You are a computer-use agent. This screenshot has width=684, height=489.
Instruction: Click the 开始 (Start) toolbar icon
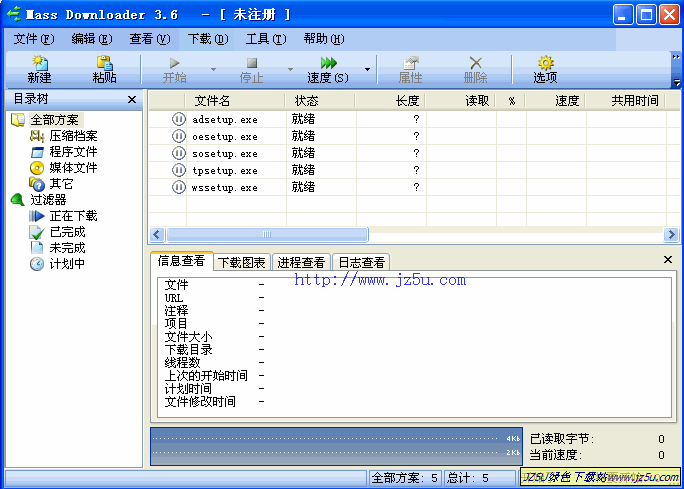tap(174, 70)
